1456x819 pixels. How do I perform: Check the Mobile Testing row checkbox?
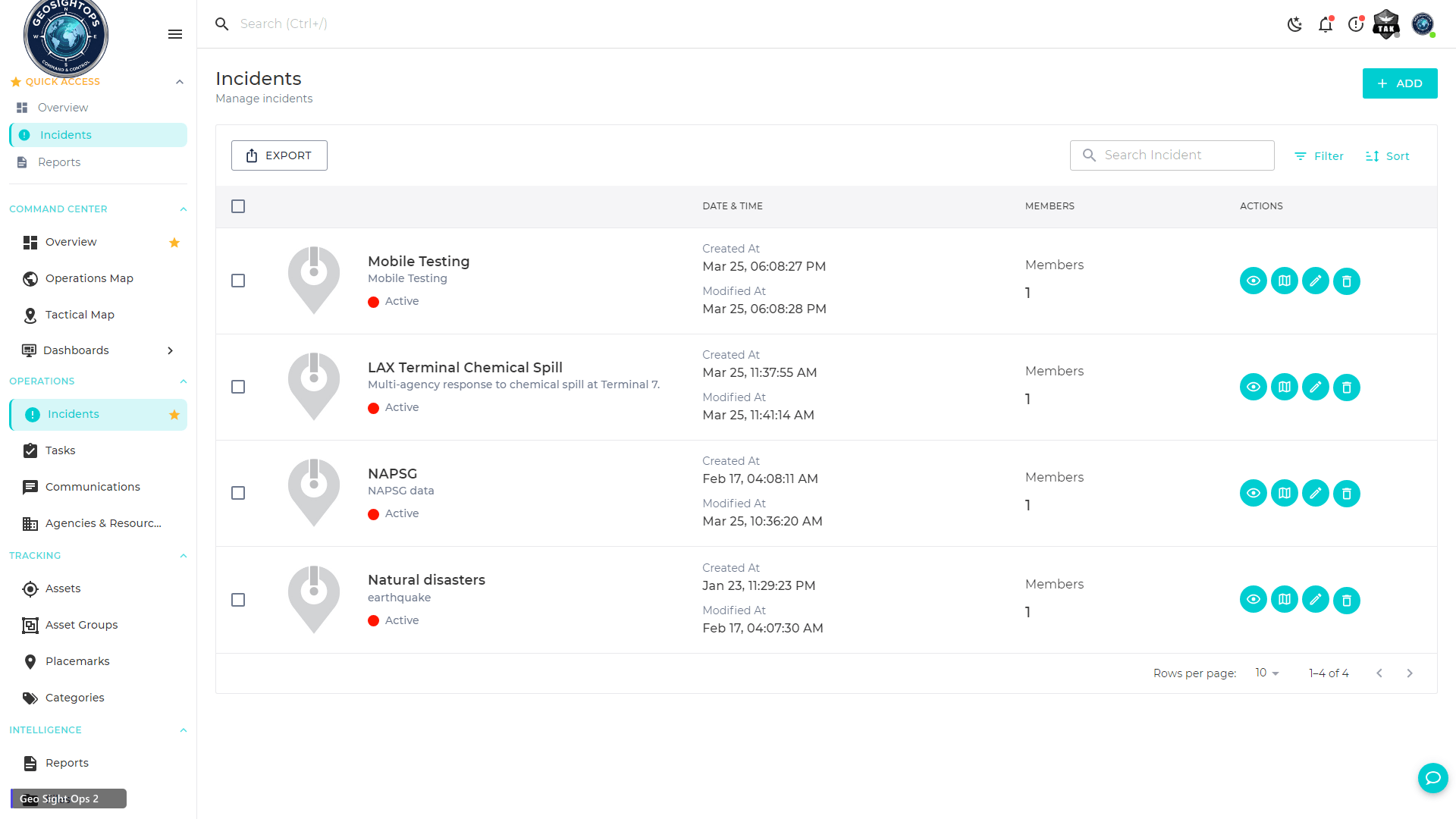237,281
